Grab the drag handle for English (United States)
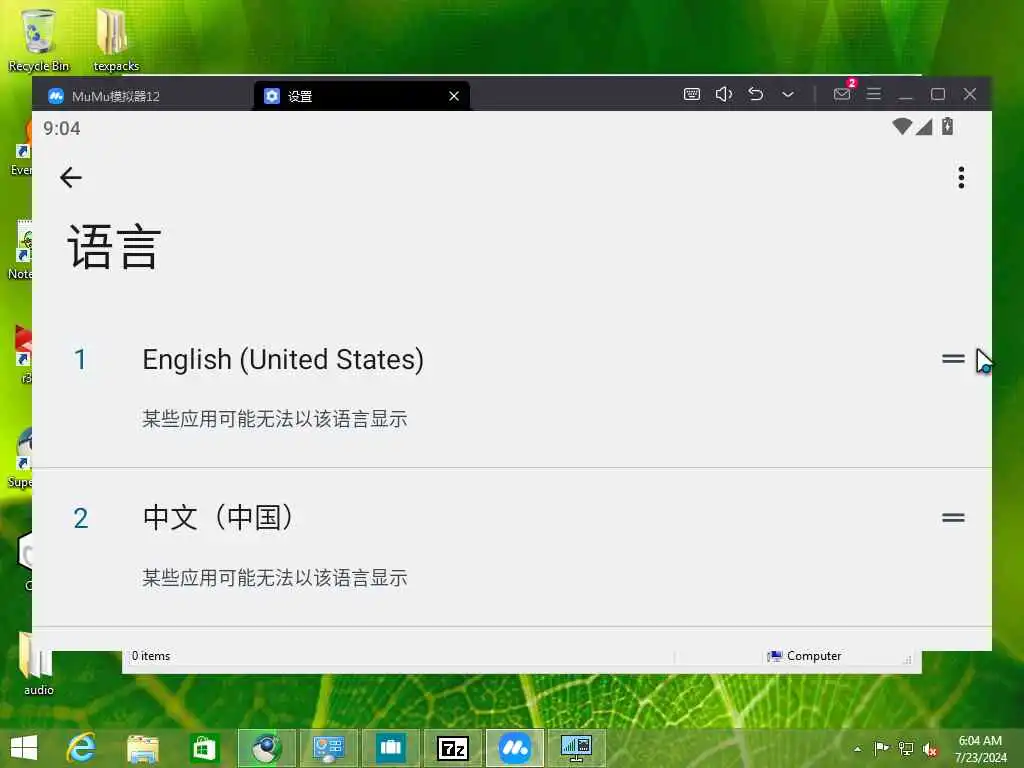Screen dimensions: 1024x768 coord(953,359)
